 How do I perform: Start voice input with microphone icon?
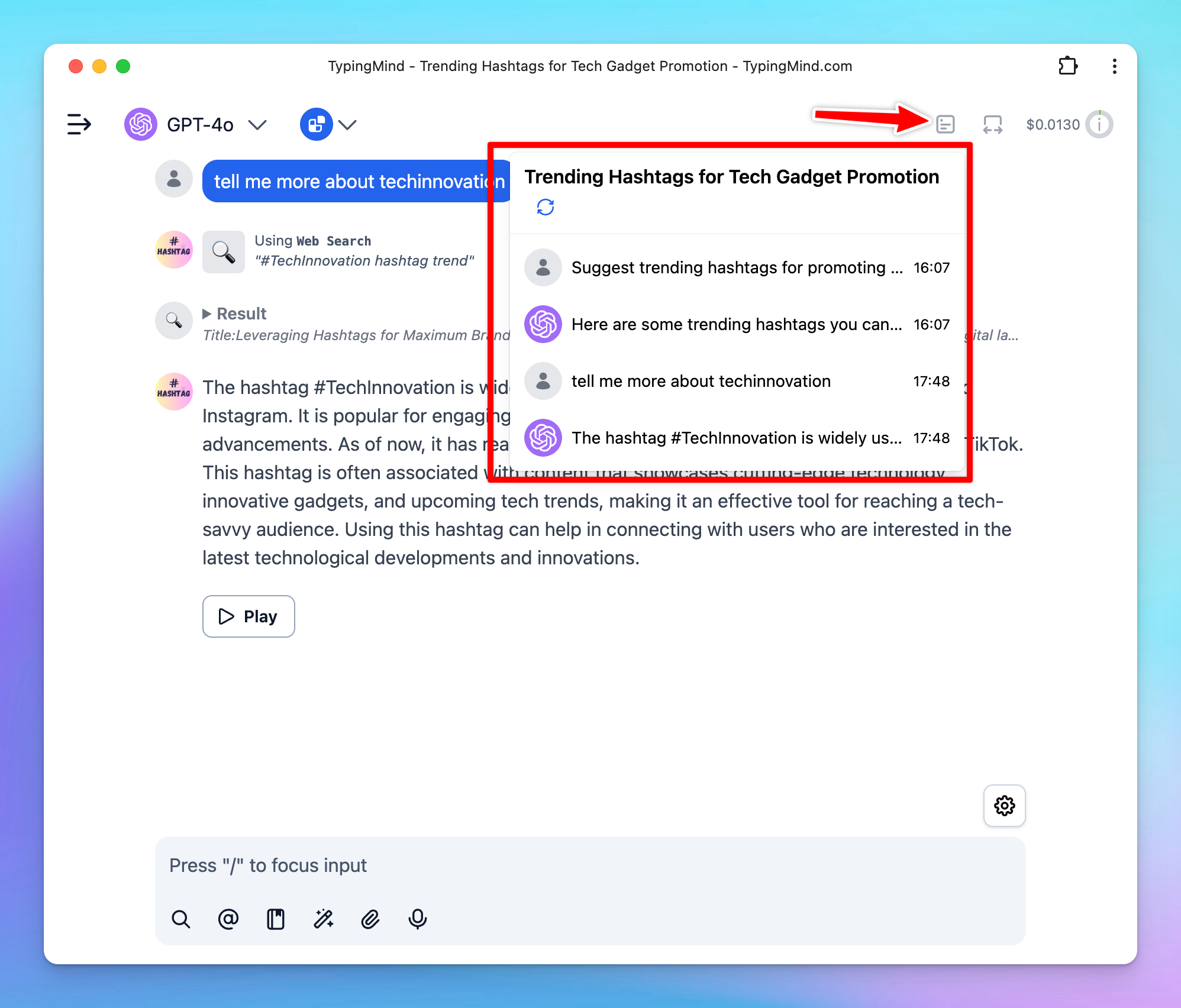[x=418, y=919]
